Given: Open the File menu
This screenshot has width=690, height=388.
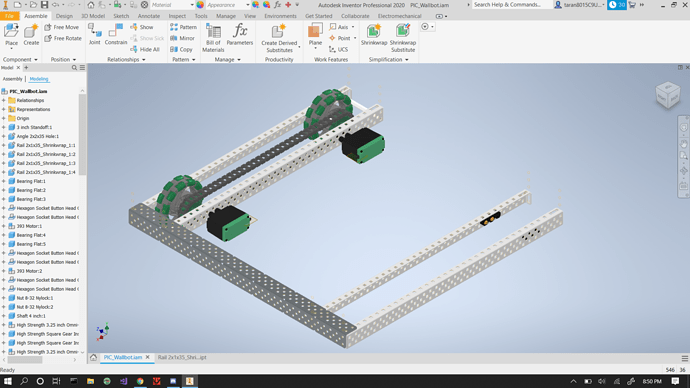Looking at the screenshot, I should click(9, 16).
